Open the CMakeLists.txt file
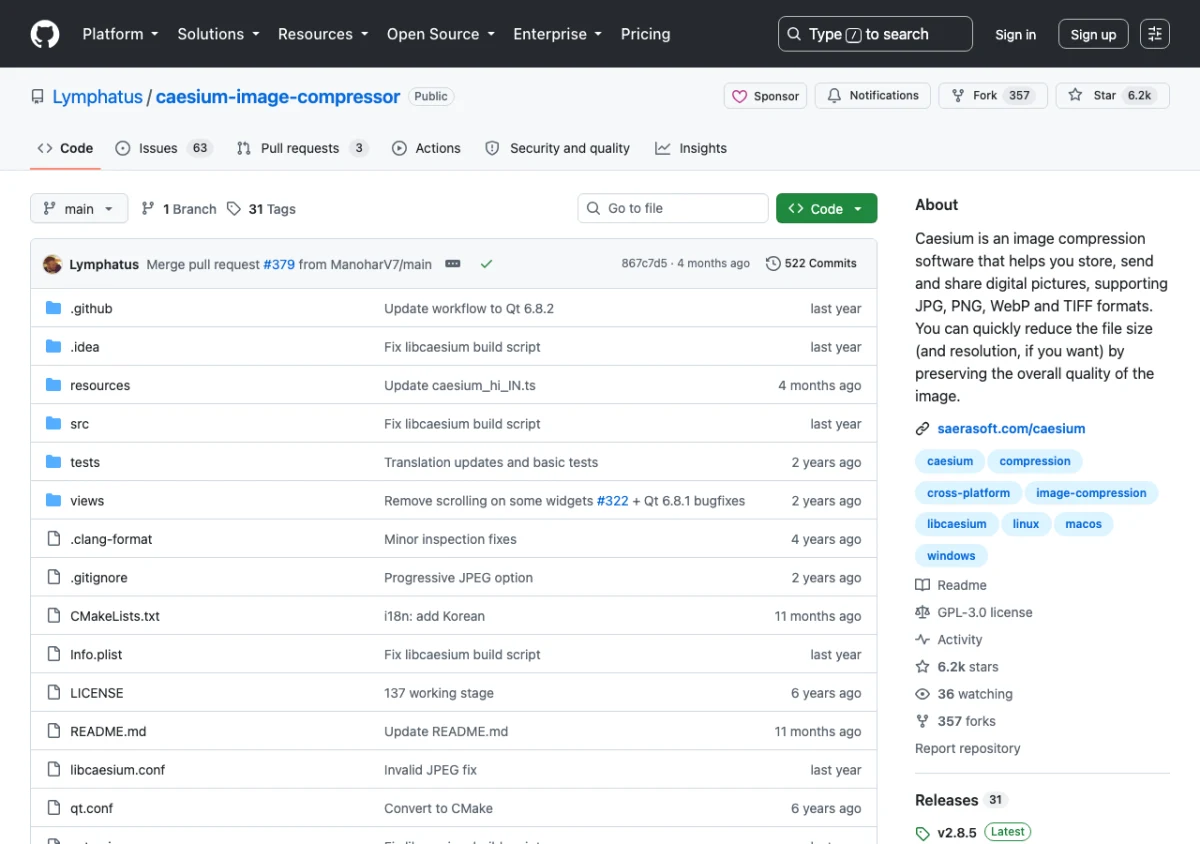 point(115,616)
